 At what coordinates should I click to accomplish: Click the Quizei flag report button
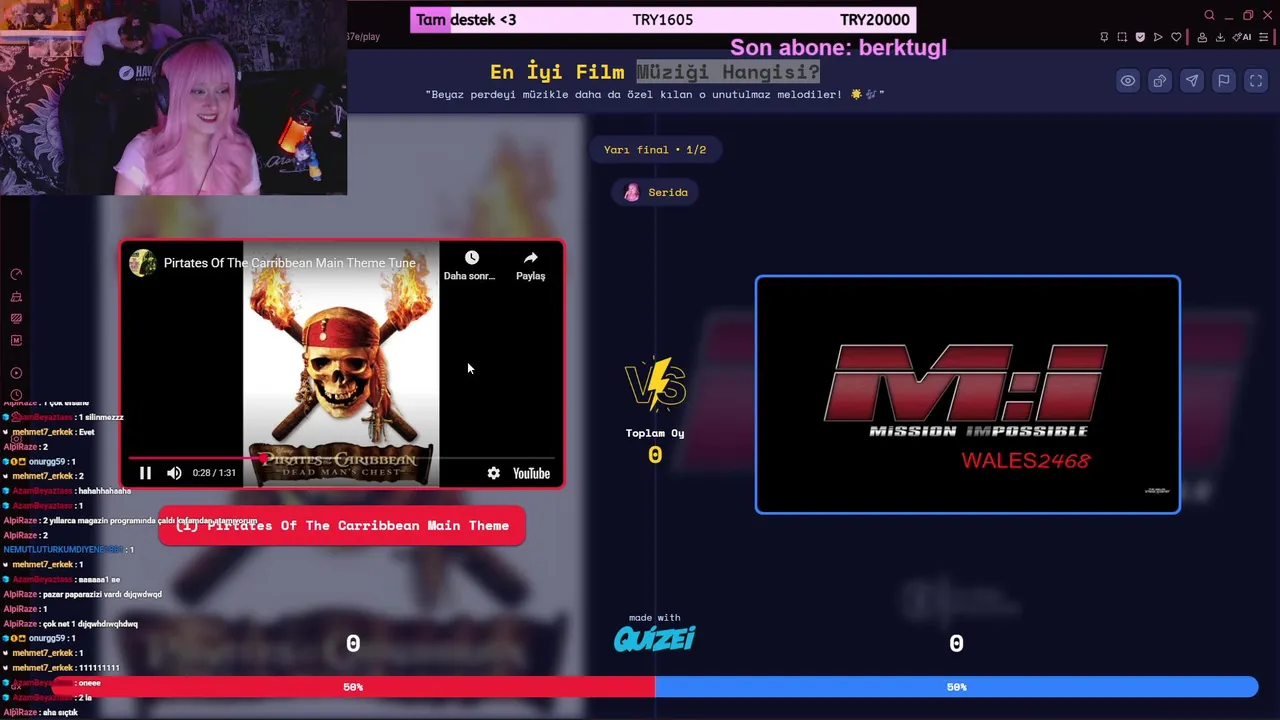(x=1224, y=81)
